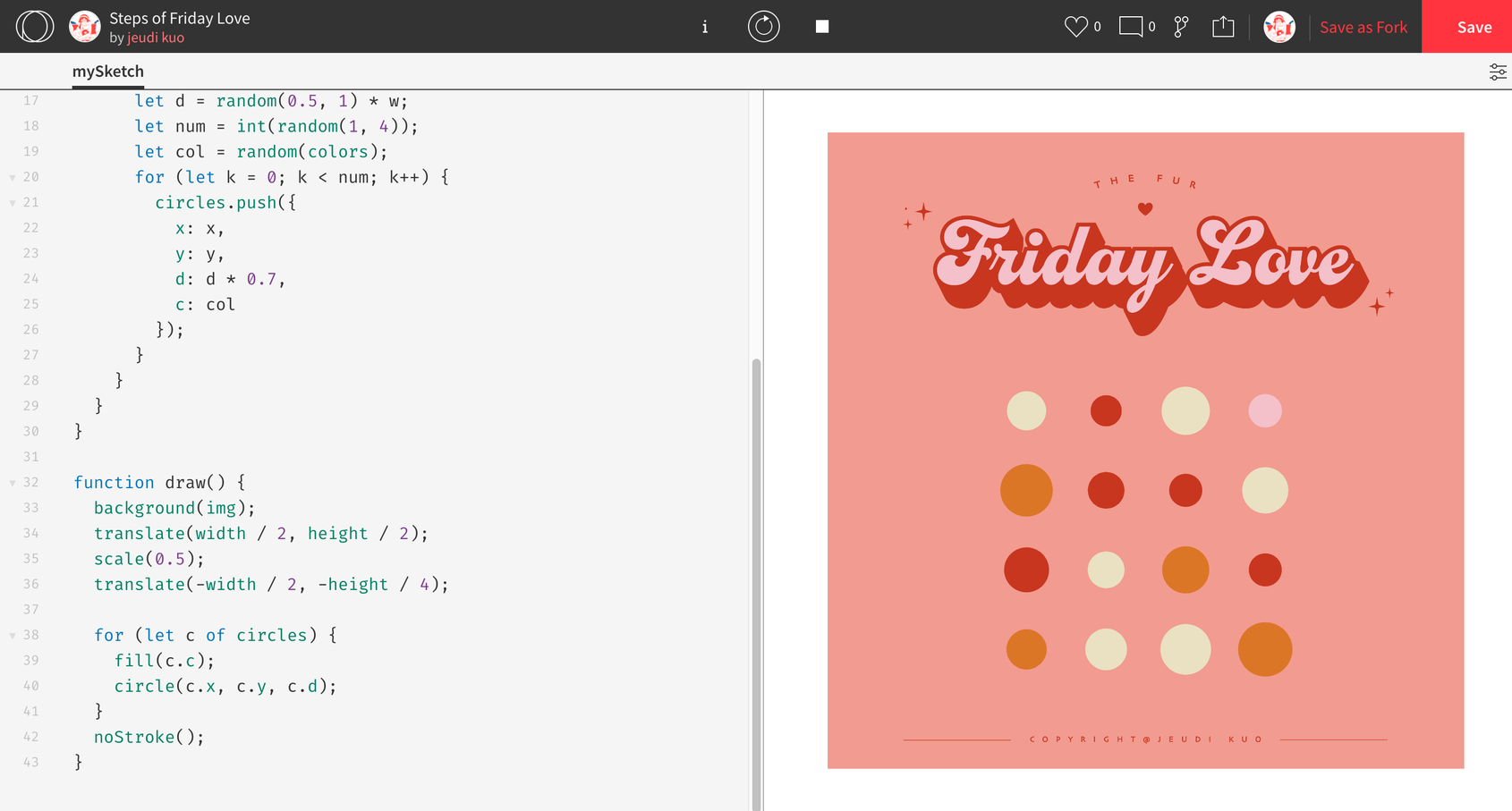This screenshot has width=1512, height=811.
Task: Click the Save as Fork link
Action: [1363, 27]
